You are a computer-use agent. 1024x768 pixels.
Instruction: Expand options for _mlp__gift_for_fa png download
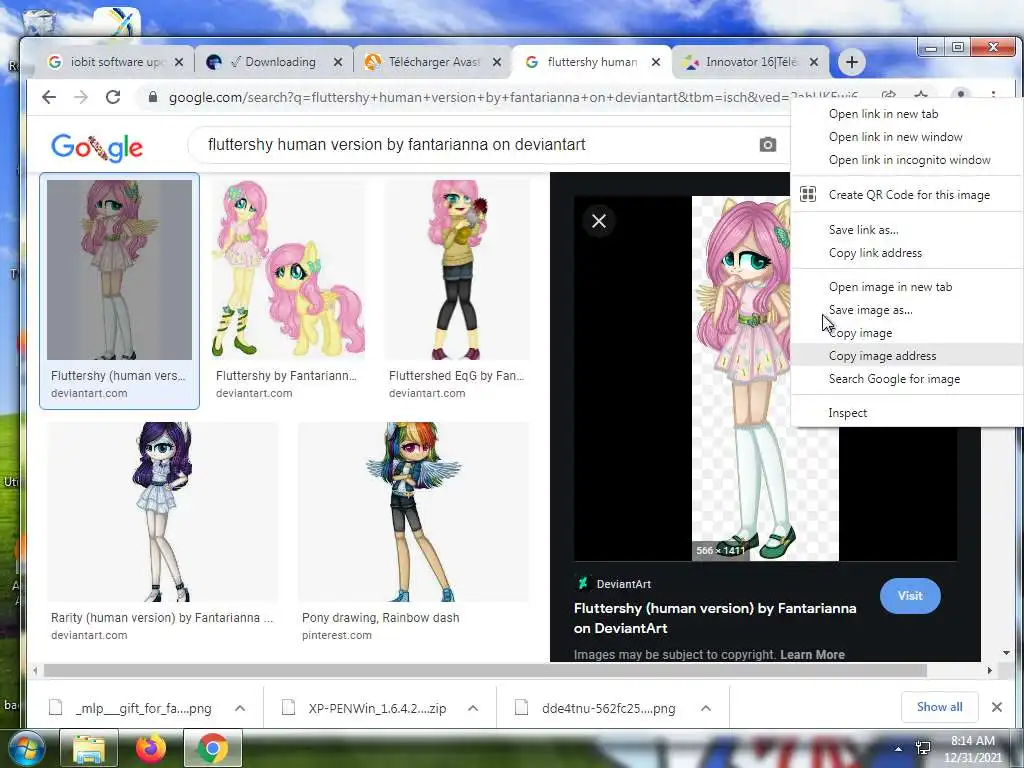tap(240, 708)
